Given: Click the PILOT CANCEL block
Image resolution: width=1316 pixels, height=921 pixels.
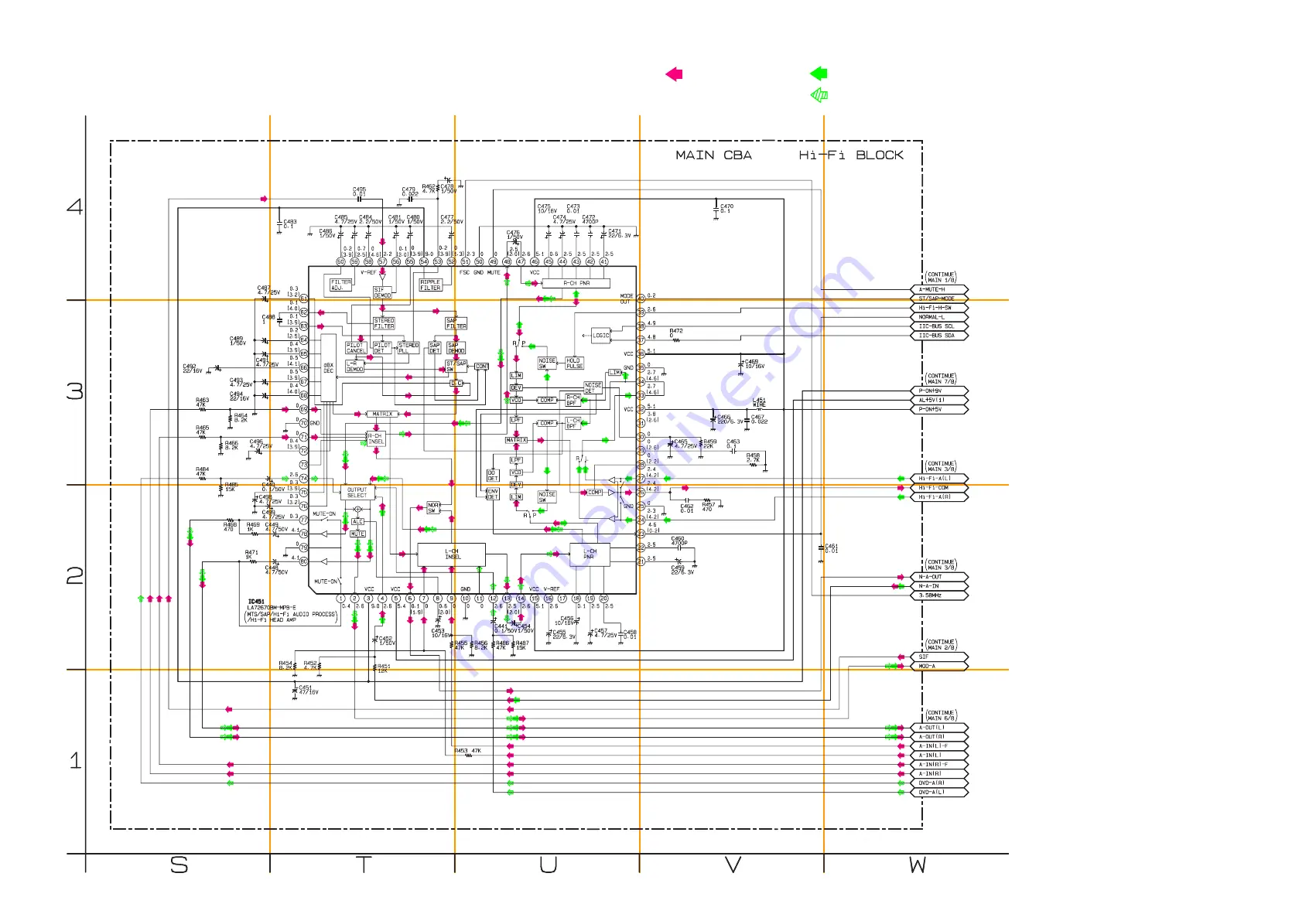Looking at the screenshot, I should click(x=356, y=348).
